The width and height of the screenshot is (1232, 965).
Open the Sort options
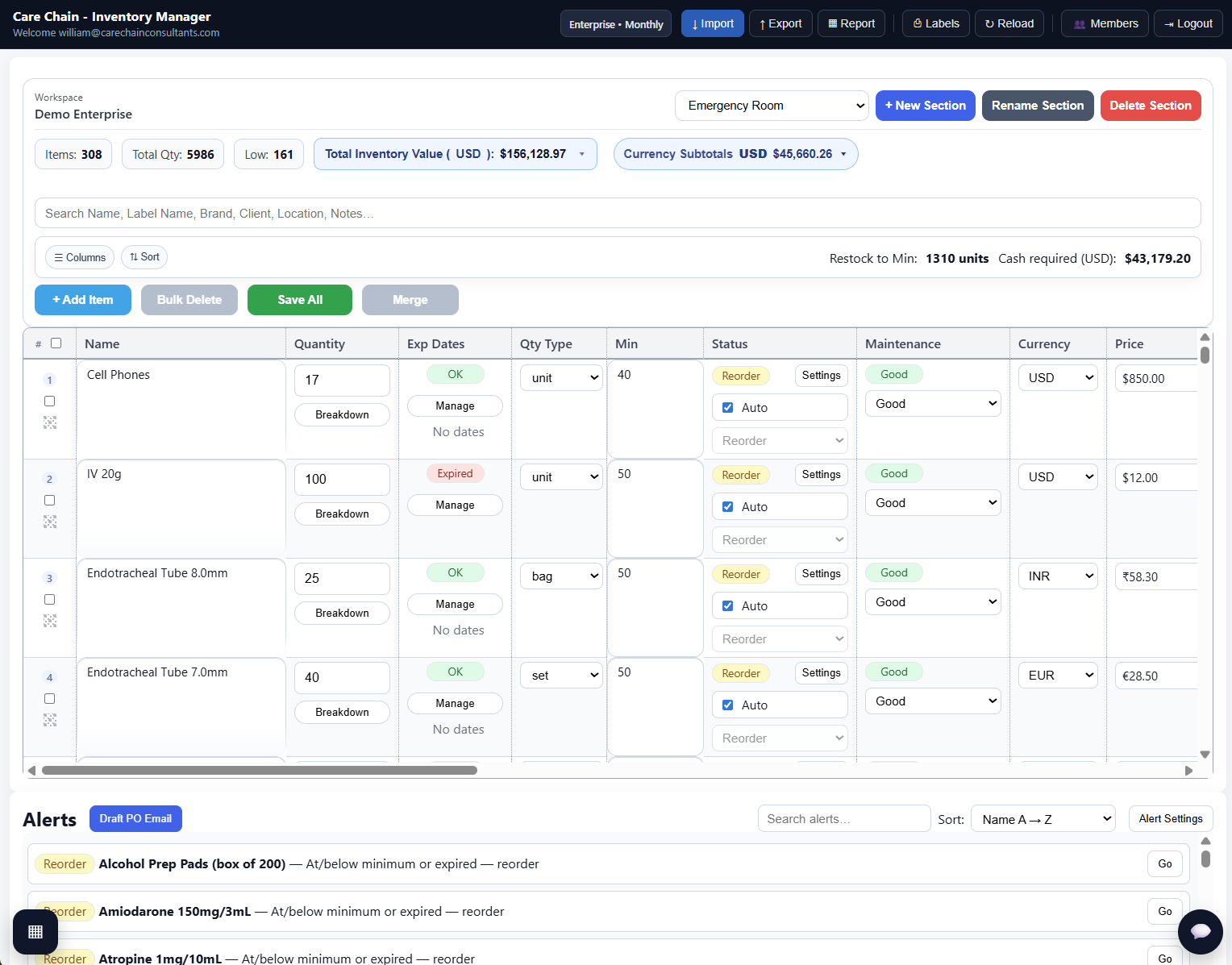click(x=144, y=257)
